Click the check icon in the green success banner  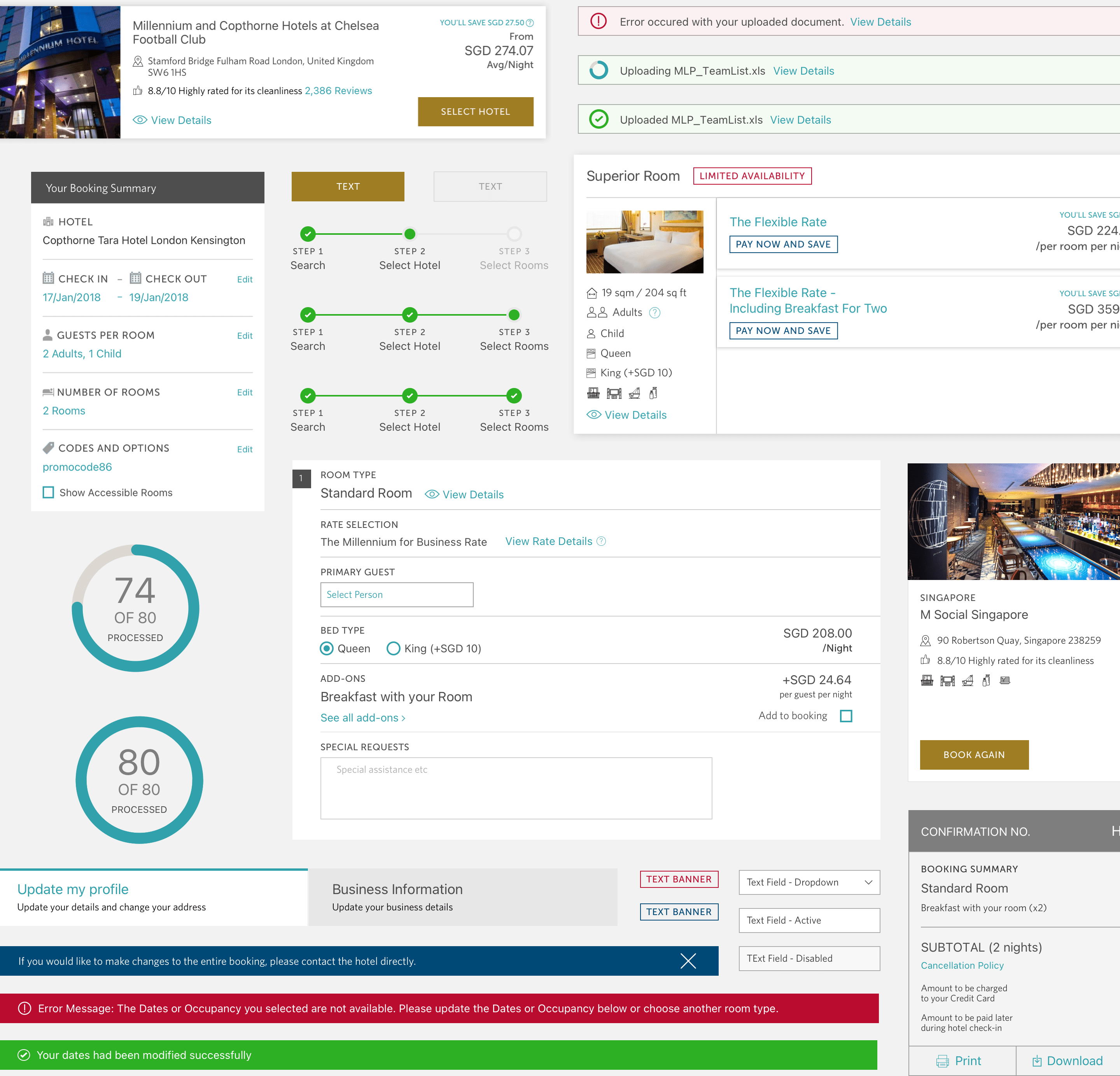pos(24,1055)
